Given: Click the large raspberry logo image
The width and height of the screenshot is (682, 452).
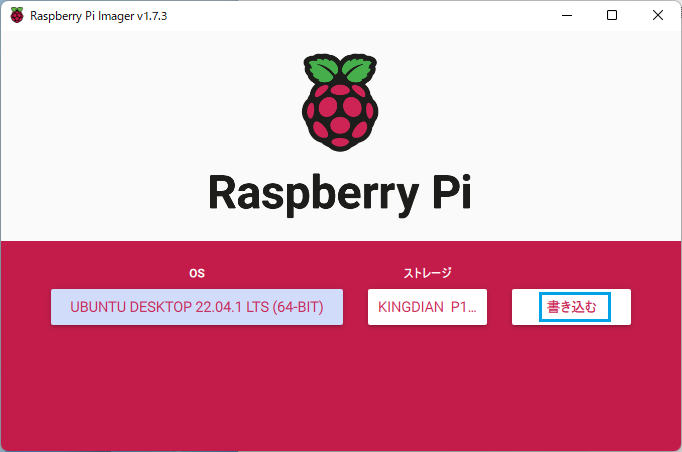Looking at the screenshot, I should pos(340,102).
